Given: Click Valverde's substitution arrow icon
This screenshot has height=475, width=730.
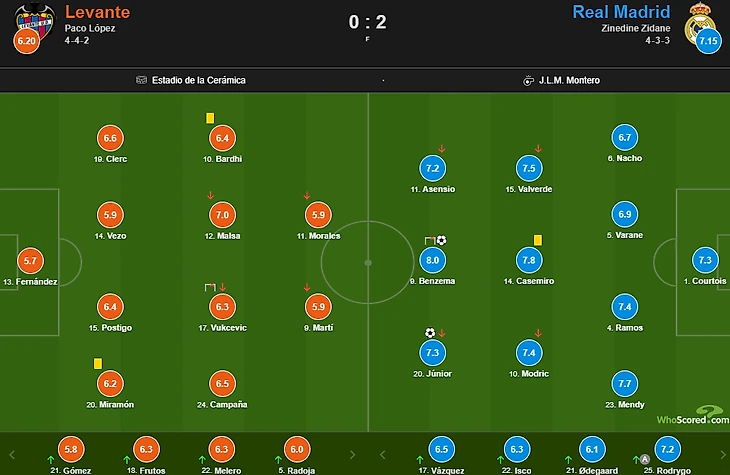Looking at the screenshot, I should point(539,149).
